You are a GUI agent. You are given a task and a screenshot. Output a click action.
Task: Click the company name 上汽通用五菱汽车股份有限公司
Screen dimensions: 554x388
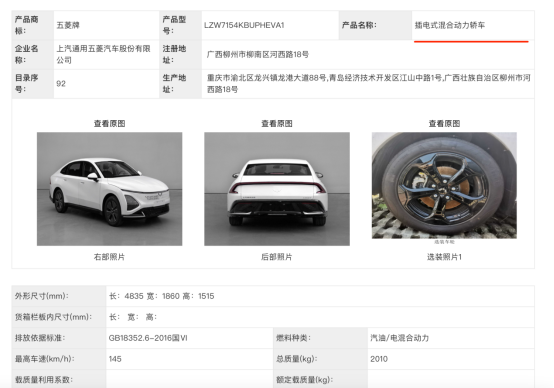pyautogui.click(x=104, y=54)
